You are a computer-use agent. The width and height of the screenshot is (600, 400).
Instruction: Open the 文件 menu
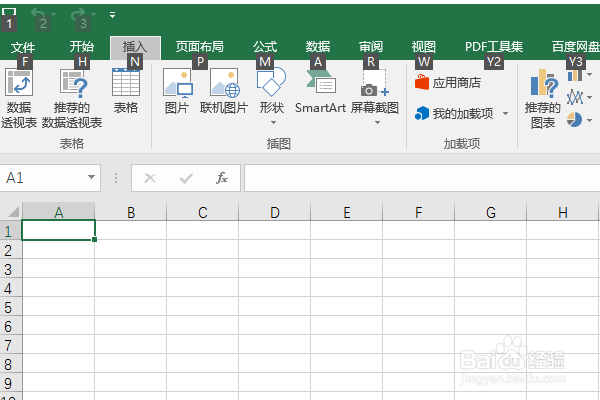pyautogui.click(x=23, y=47)
